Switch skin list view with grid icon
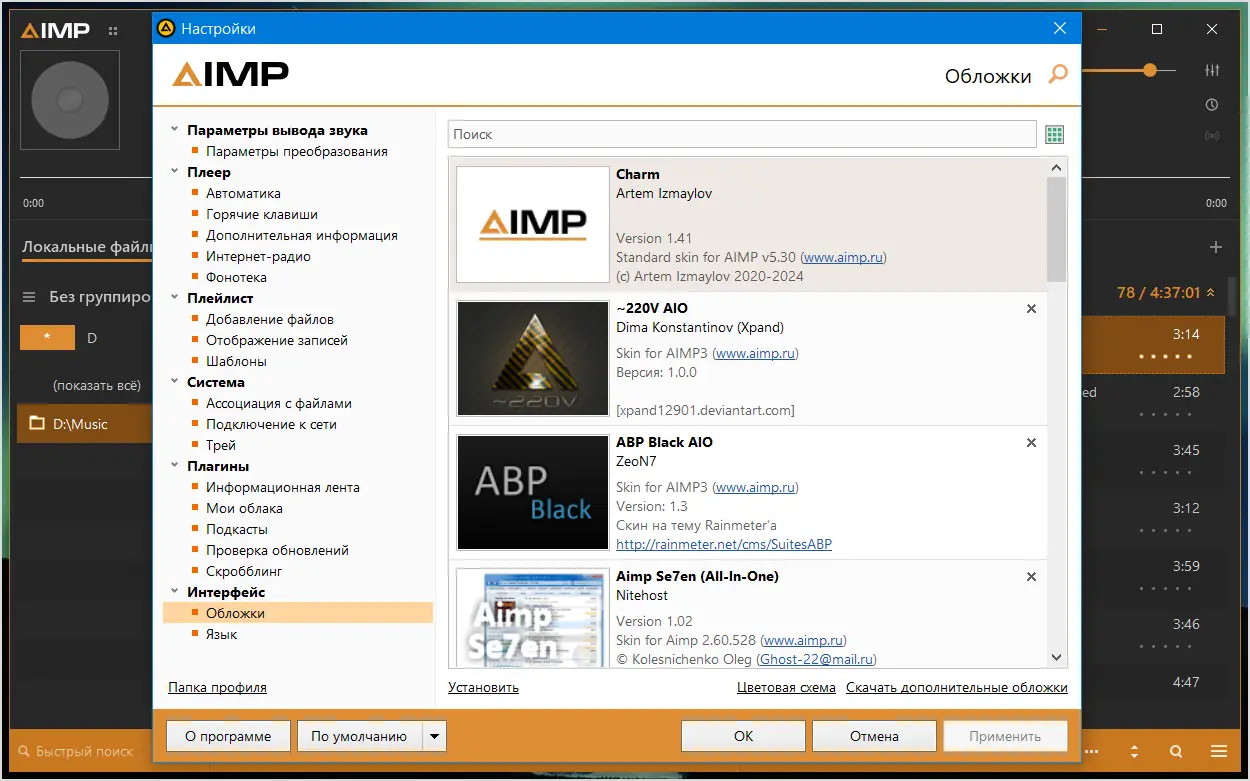1250x781 pixels. (1054, 134)
